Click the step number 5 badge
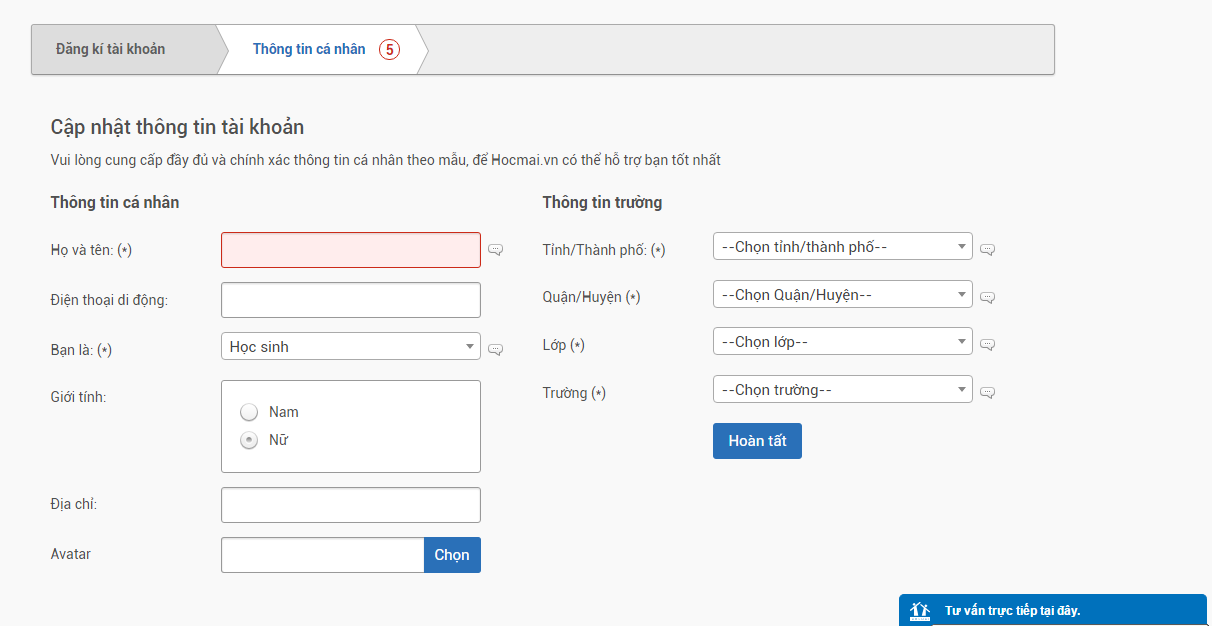This screenshot has width=1212, height=626. click(389, 49)
